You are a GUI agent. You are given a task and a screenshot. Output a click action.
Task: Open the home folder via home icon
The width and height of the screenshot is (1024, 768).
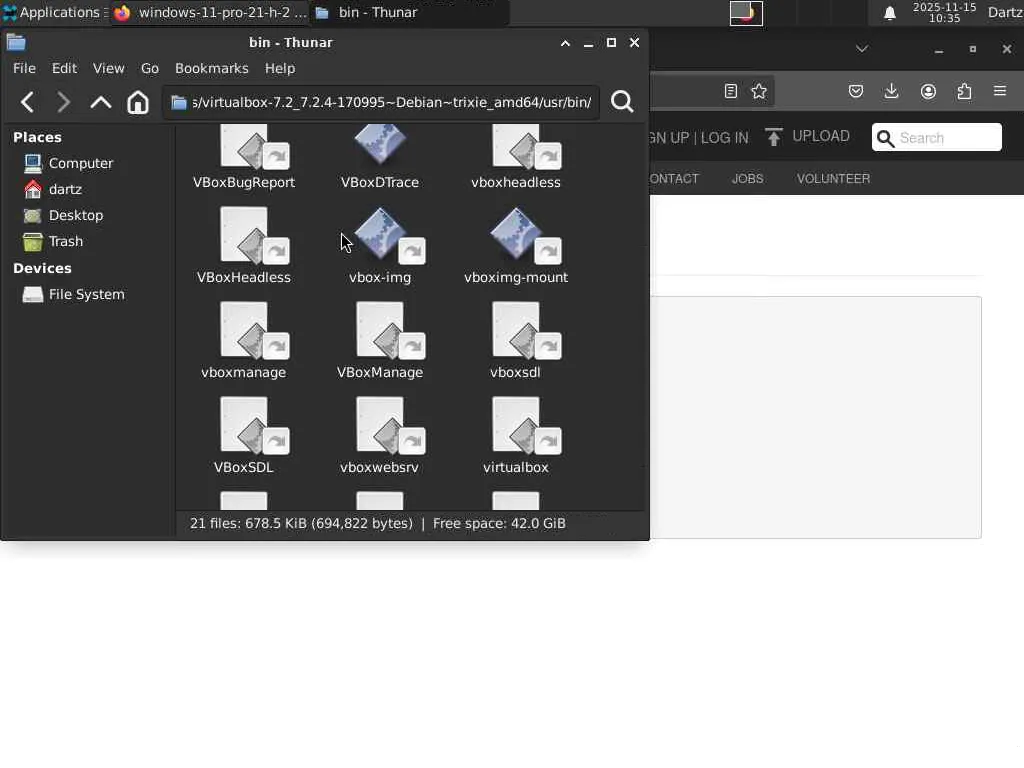click(138, 102)
